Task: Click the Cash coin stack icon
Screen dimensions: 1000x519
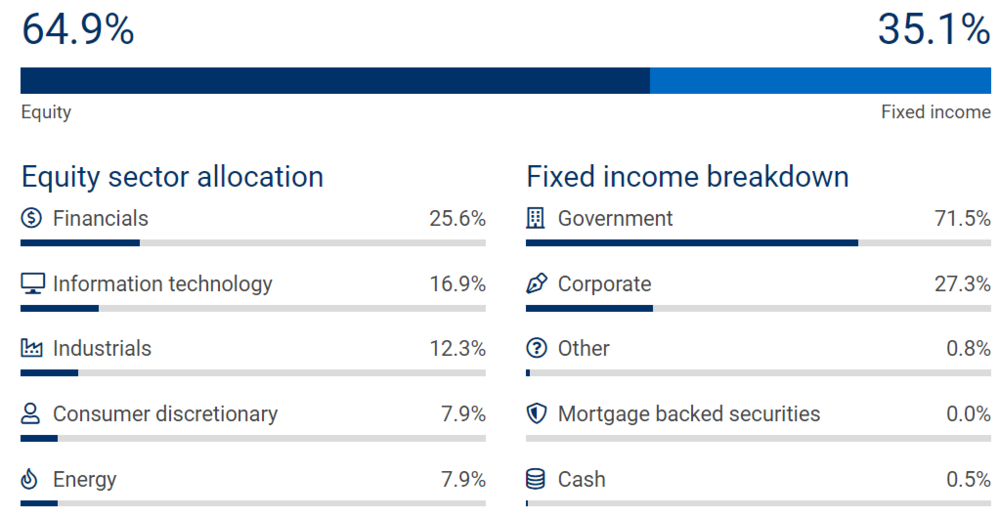Action: tap(536, 479)
